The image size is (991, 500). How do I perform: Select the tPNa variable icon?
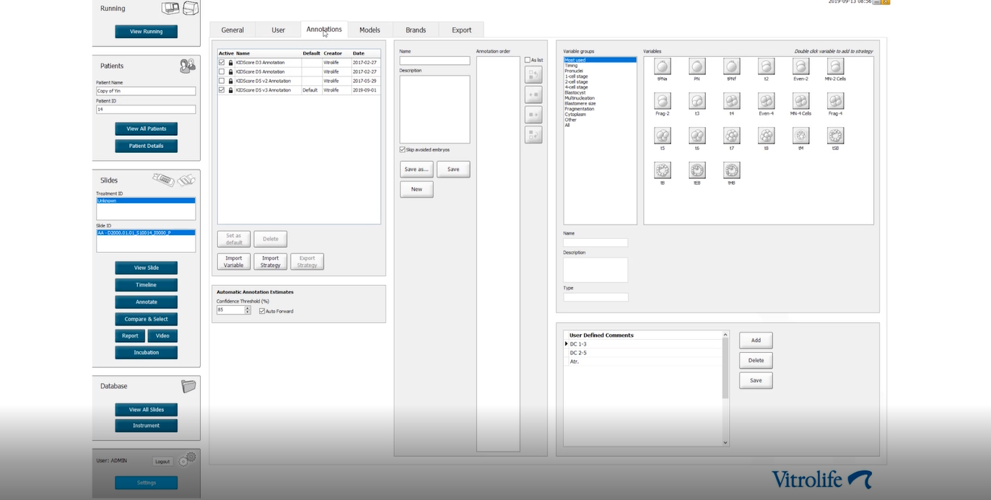[662, 66]
